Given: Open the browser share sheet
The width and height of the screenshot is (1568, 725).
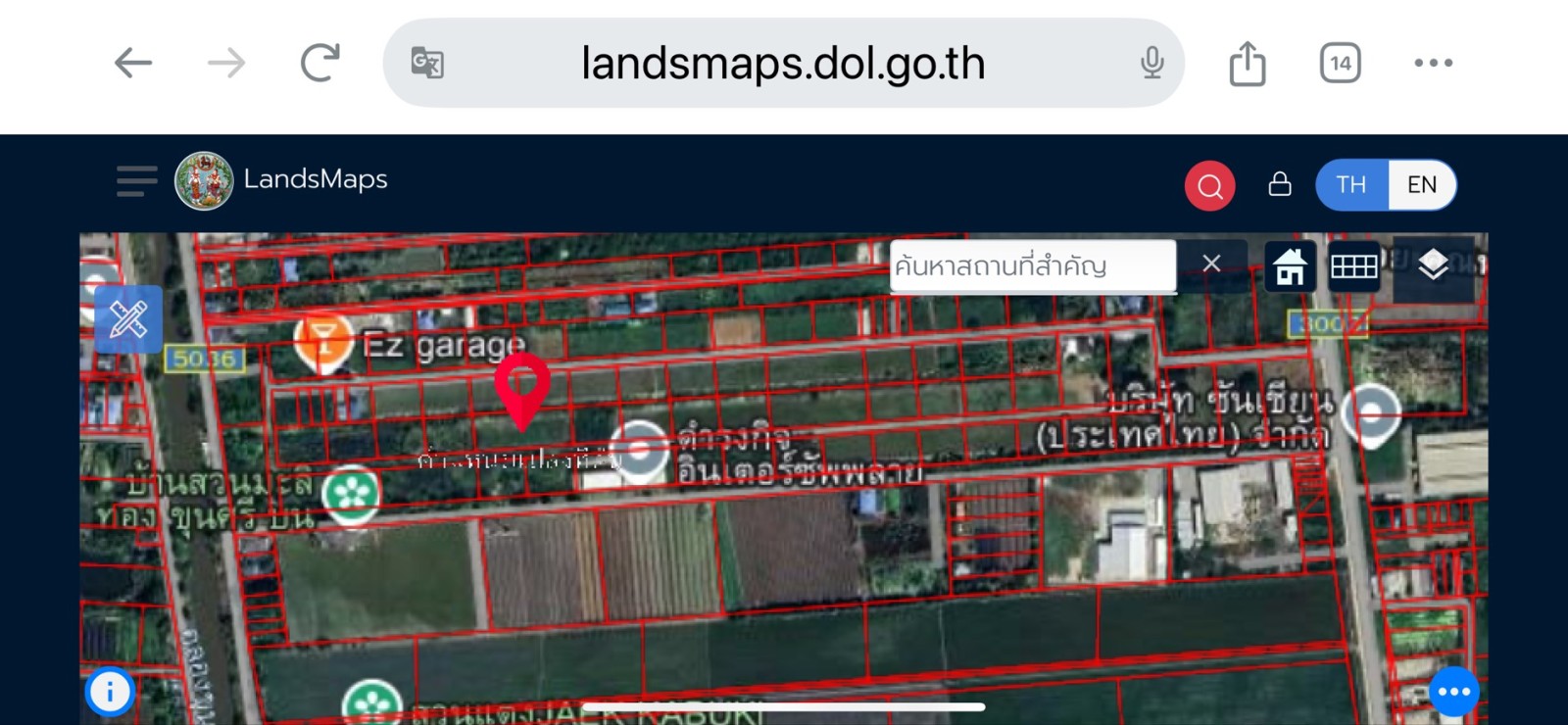Looking at the screenshot, I should pyautogui.click(x=1248, y=63).
